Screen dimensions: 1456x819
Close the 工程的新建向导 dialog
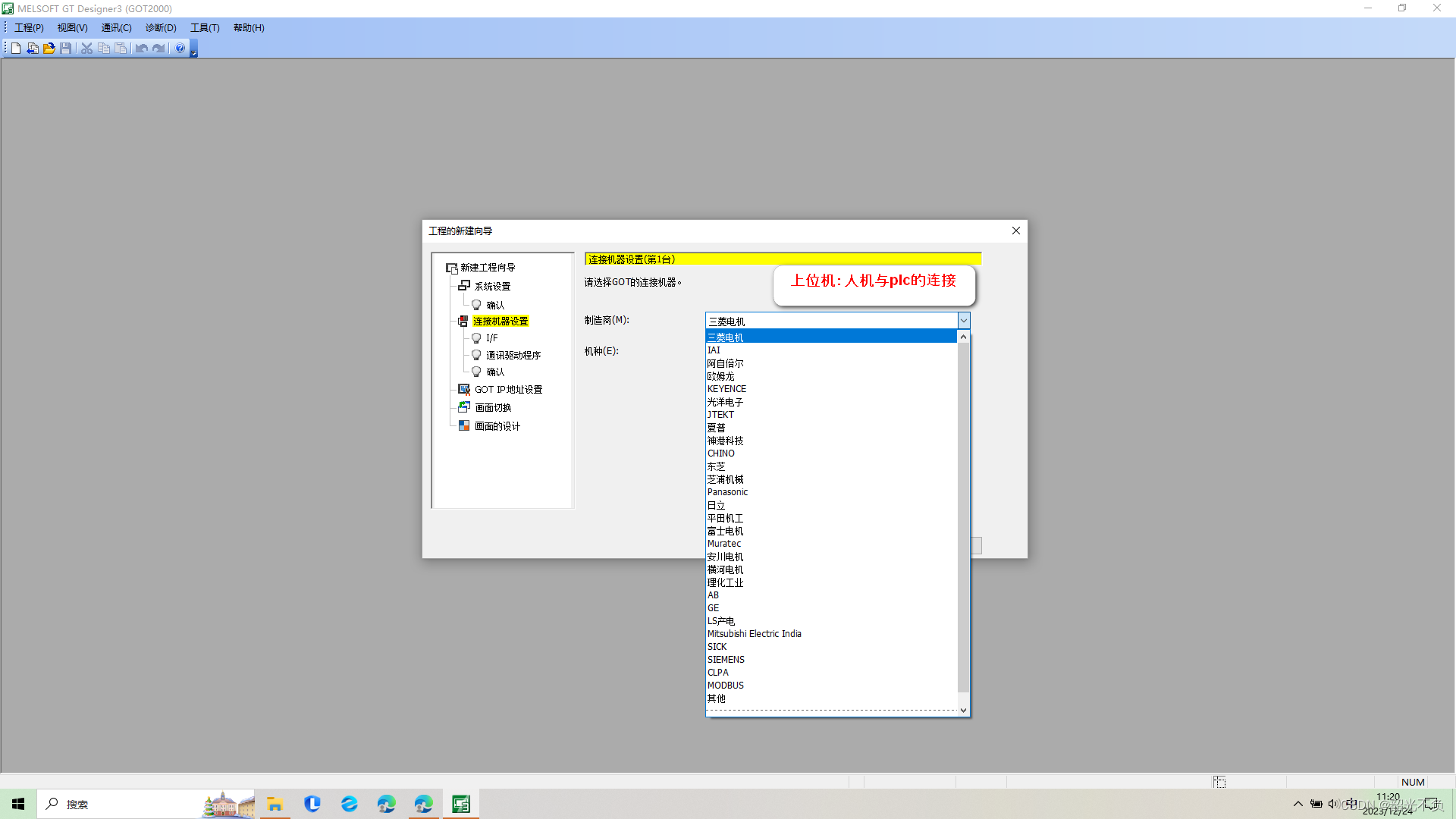[1015, 231]
